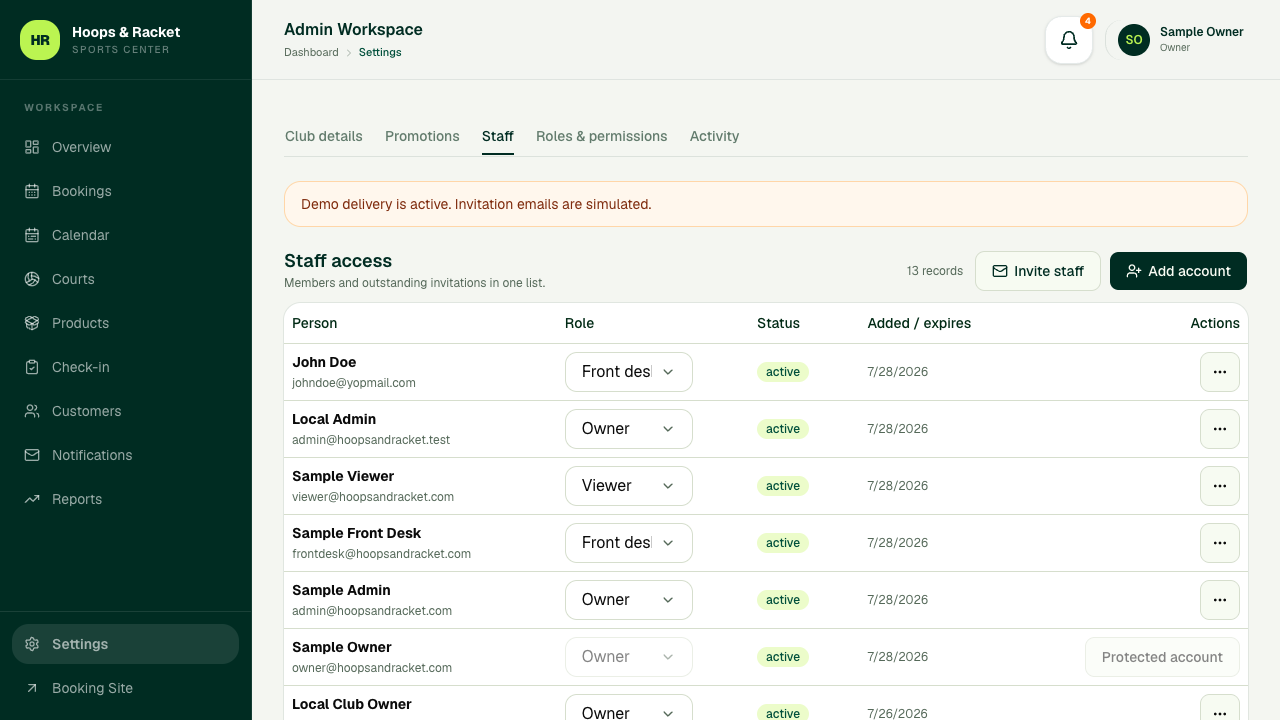1280x720 pixels.
Task: Open role dropdown for John Doe
Action: (x=629, y=372)
